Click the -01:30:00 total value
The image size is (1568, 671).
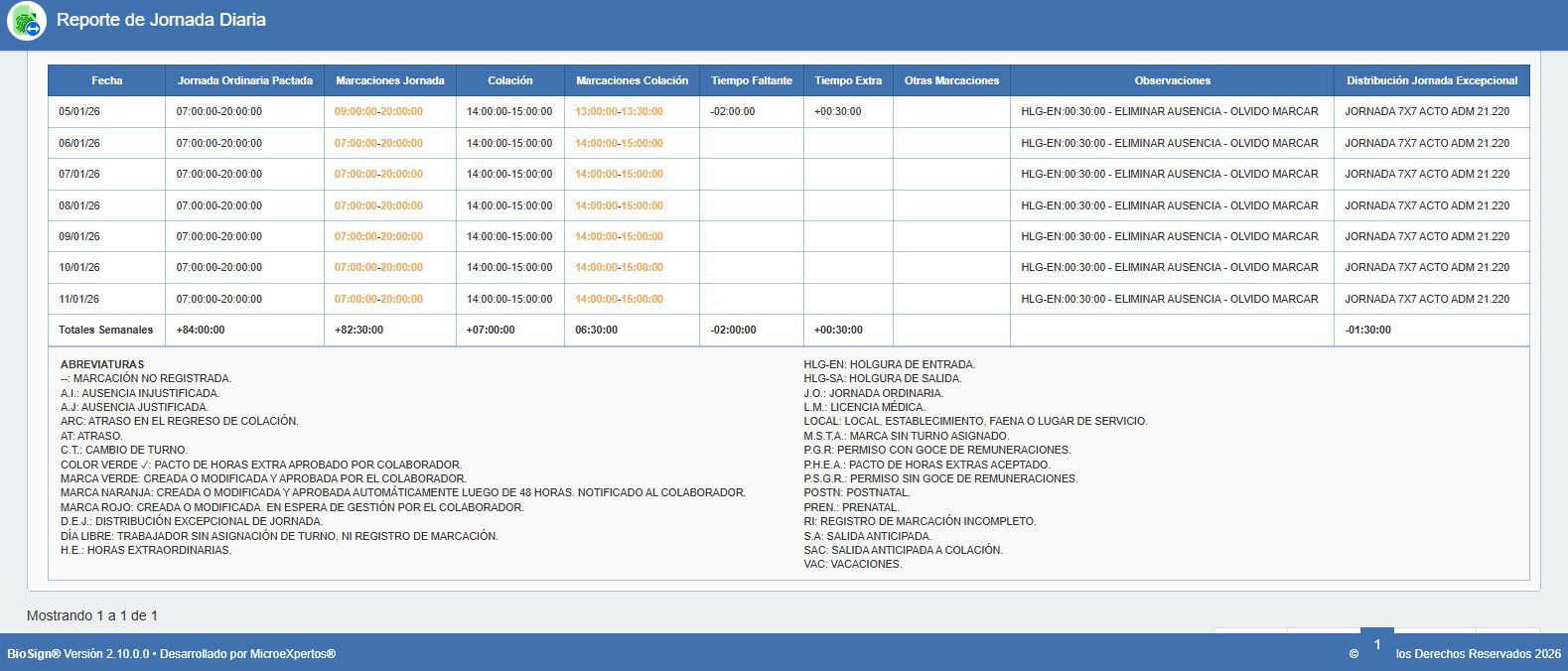[x=1367, y=330]
